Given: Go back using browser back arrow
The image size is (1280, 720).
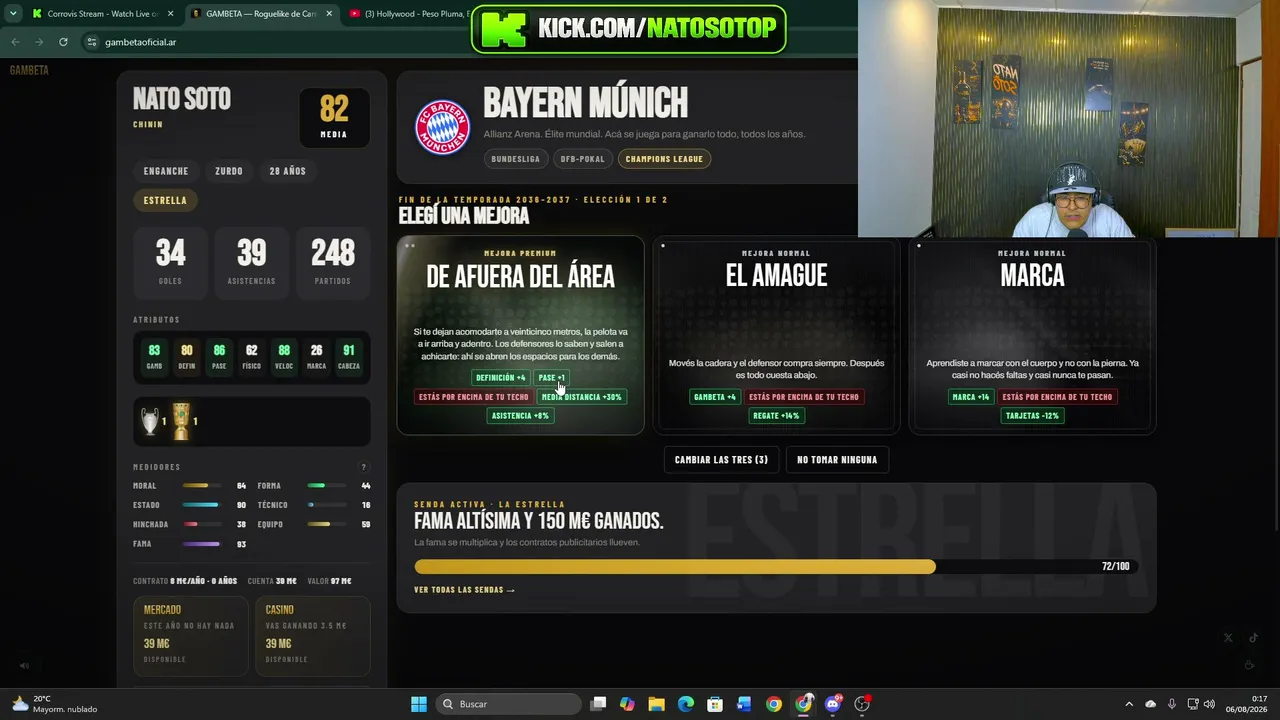Looking at the screenshot, I should 15,42.
